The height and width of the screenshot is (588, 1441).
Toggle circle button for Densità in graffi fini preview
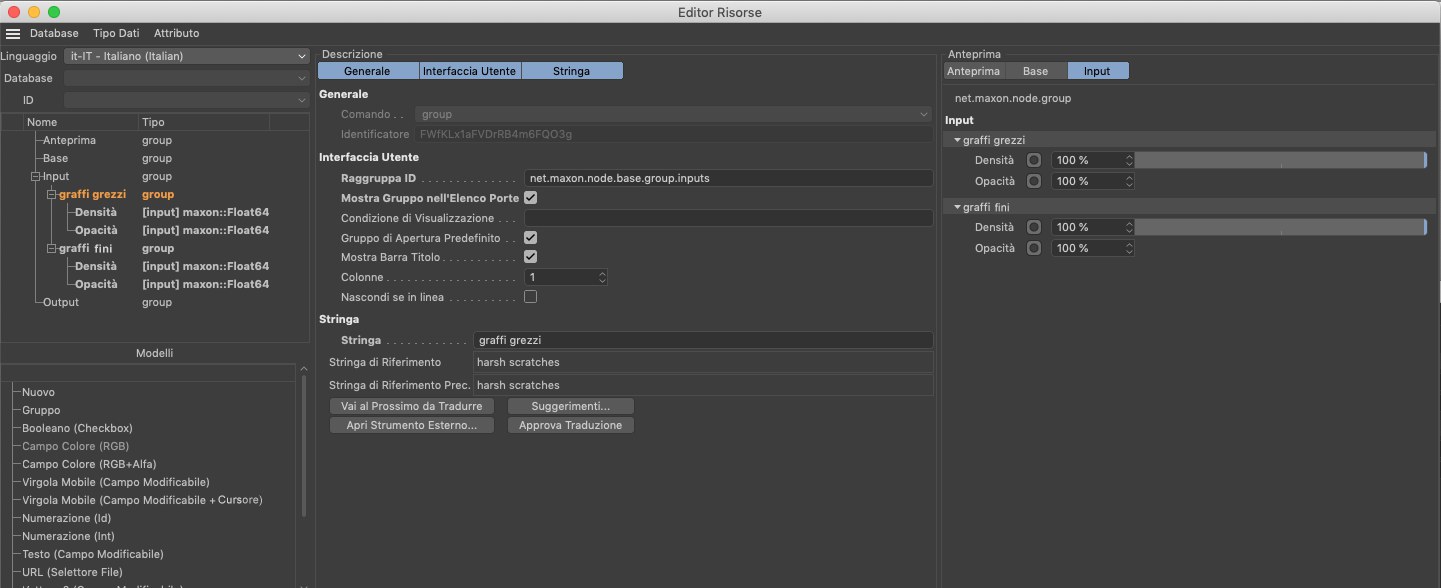[1034, 227]
